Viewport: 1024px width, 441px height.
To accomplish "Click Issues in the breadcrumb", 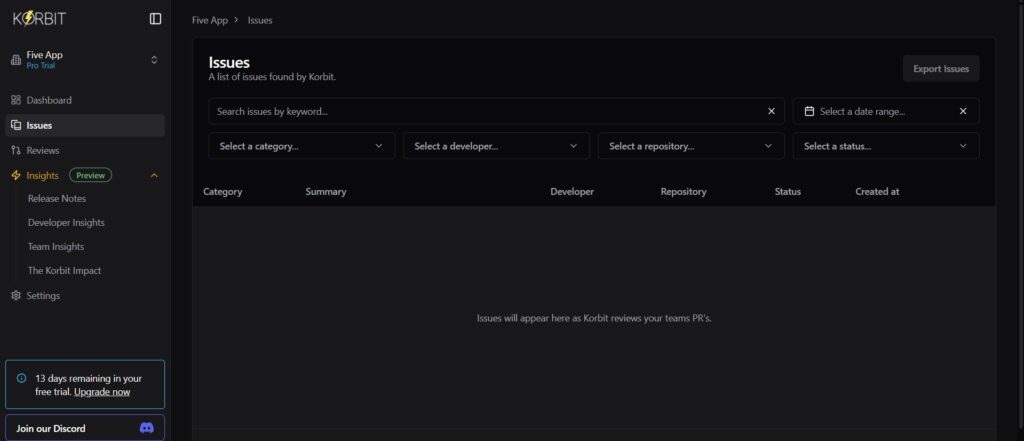I will pyautogui.click(x=260, y=20).
